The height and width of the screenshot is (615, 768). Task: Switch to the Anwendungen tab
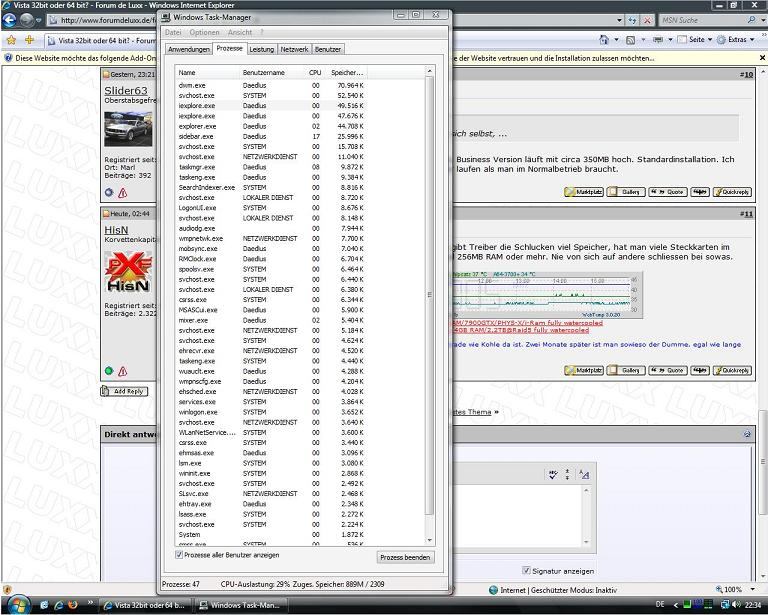[x=189, y=49]
